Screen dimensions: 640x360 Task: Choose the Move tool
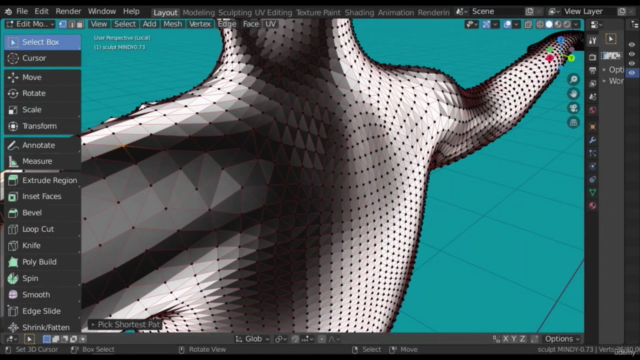click(x=42, y=77)
